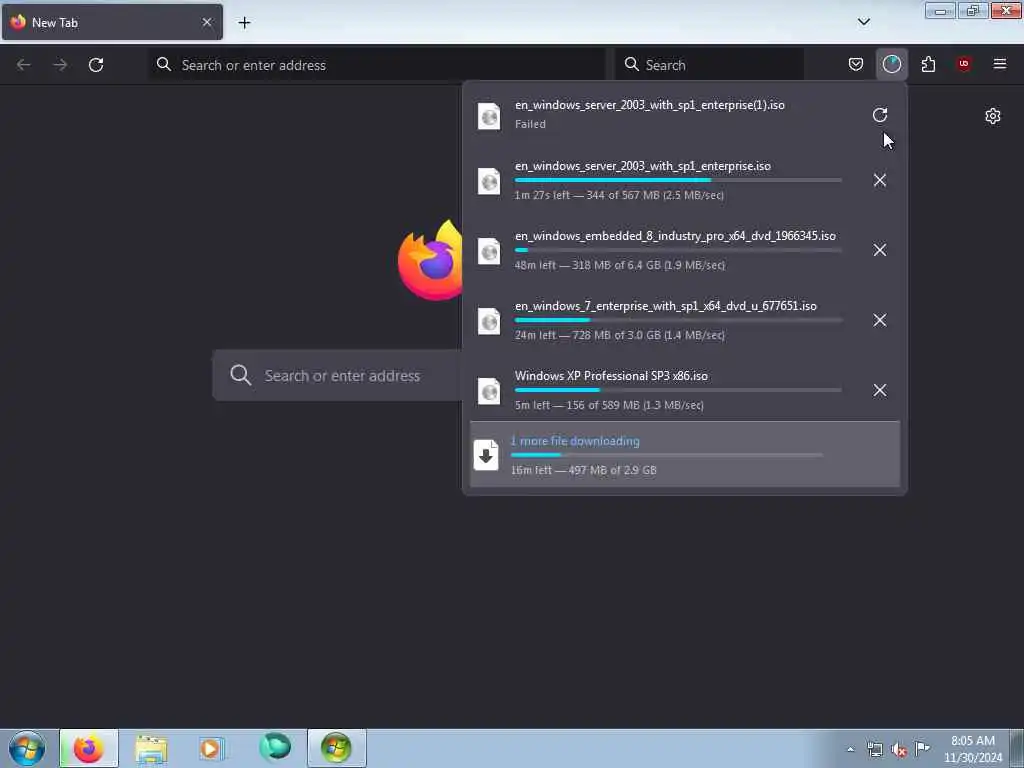The image size is (1024, 768).
Task: Cancel the Windows XP Professional SP3 download
Action: [880, 390]
